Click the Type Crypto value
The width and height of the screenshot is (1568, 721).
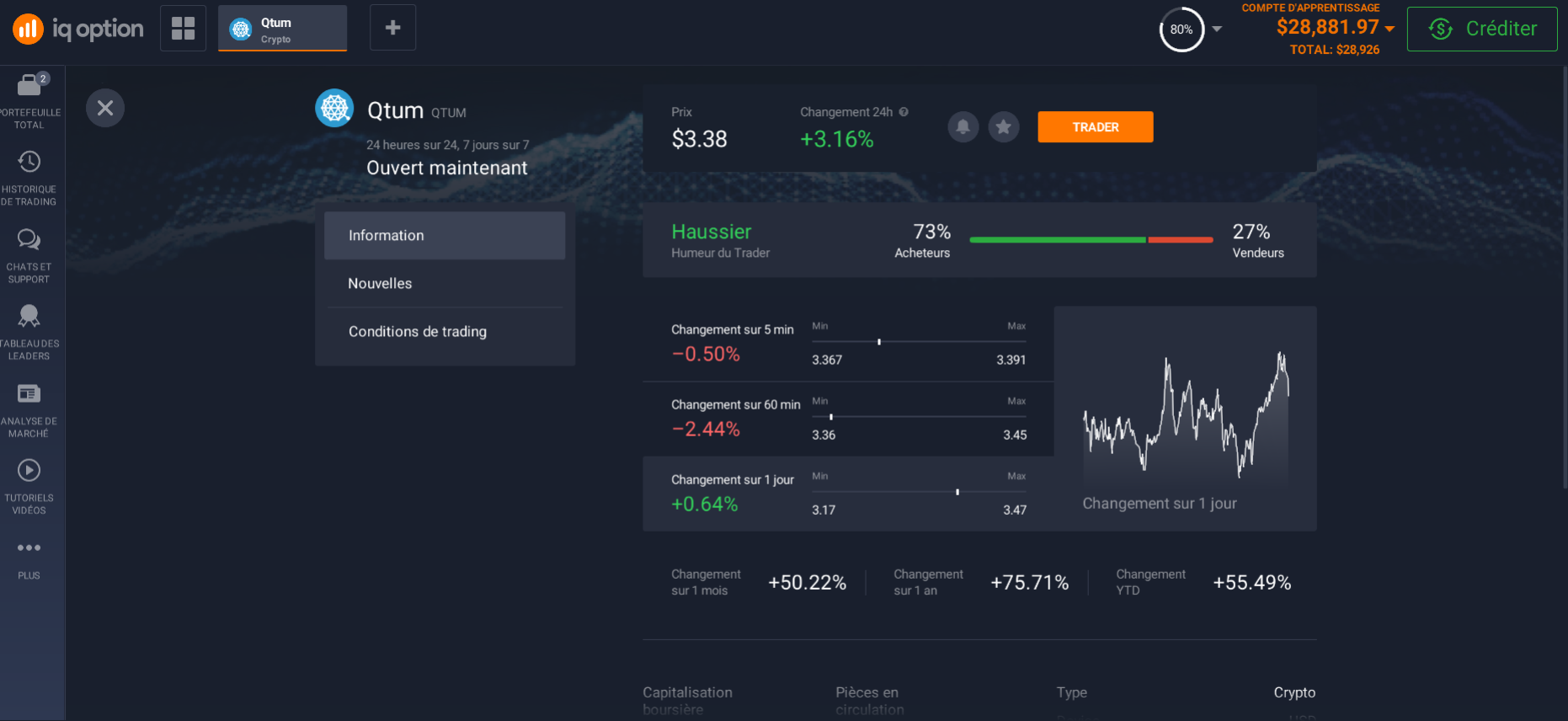point(1294,692)
